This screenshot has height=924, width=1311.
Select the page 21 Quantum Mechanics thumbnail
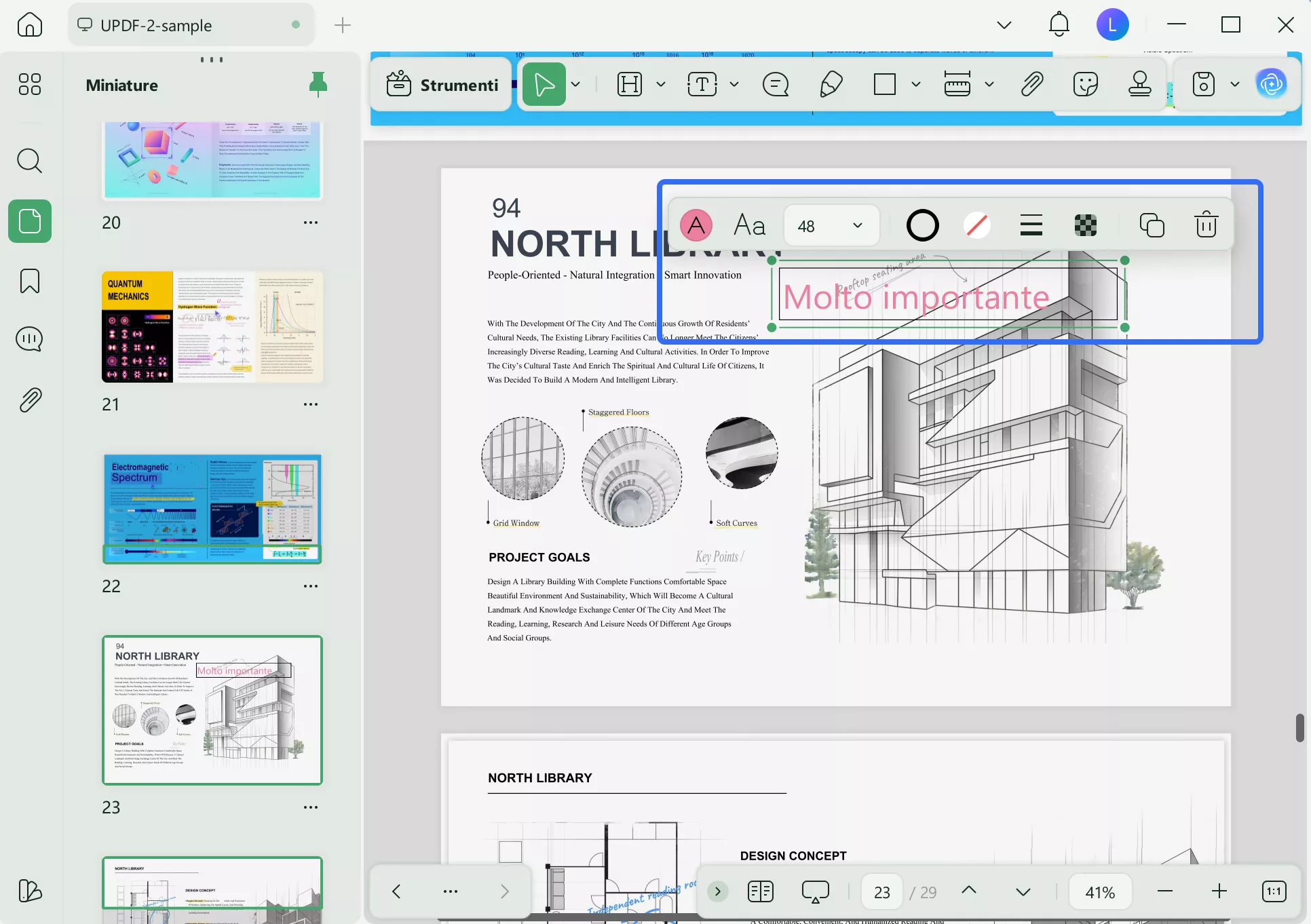(212, 327)
